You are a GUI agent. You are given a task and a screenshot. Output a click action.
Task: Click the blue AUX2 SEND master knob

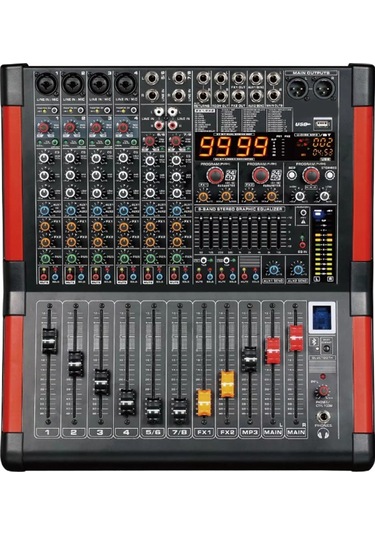coord(298,269)
